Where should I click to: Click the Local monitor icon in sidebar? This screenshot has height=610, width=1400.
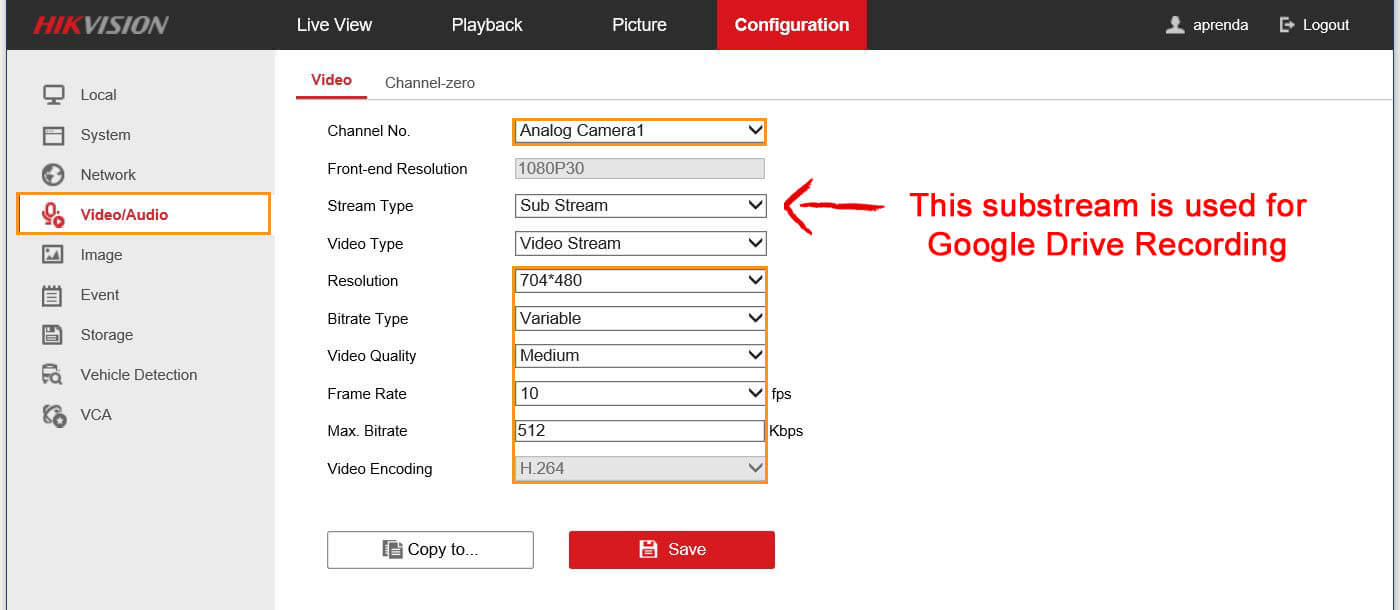pos(53,95)
